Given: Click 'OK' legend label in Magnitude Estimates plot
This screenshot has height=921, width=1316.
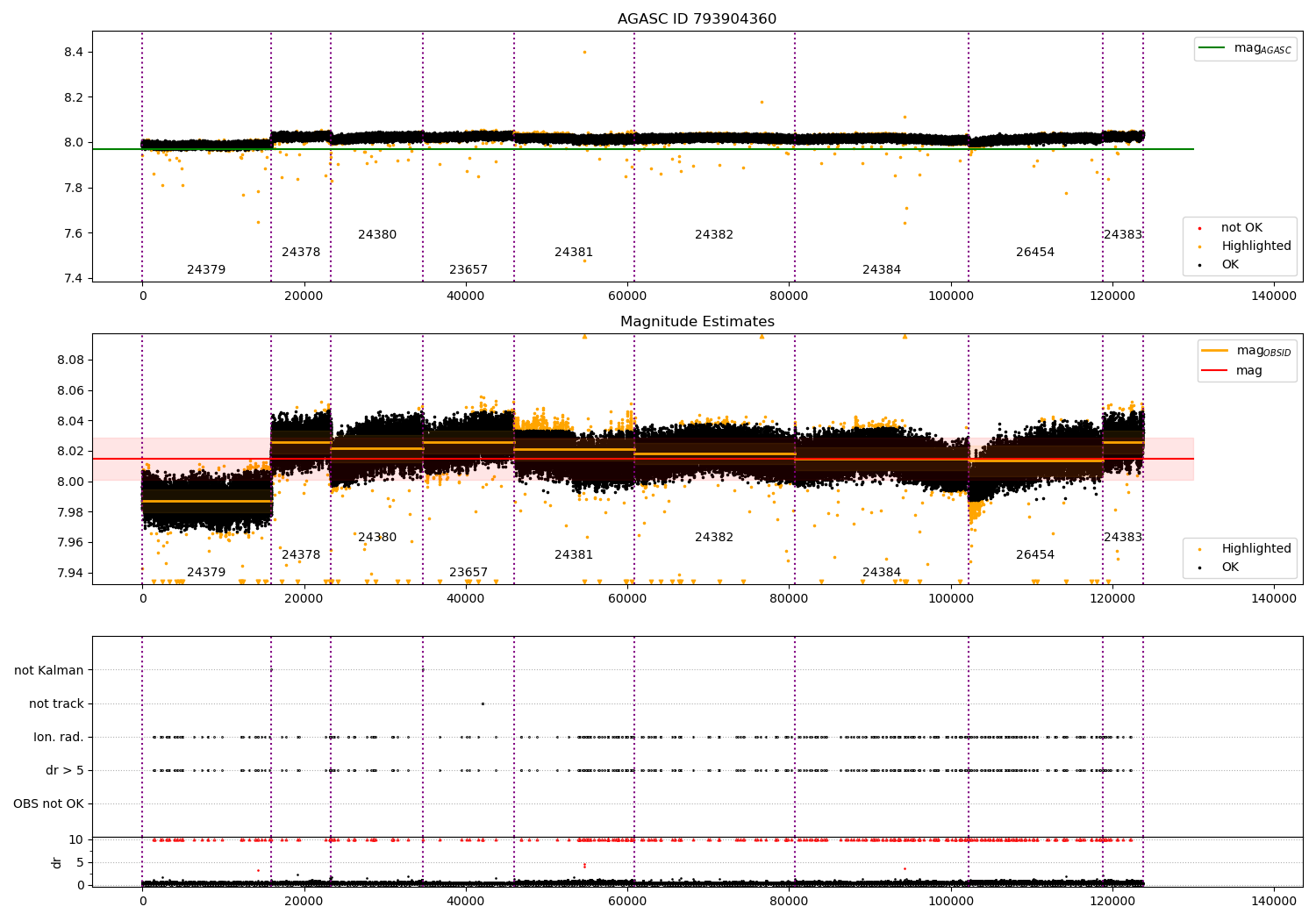Looking at the screenshot, I should pyautogui.click(x=1230, y=567).
